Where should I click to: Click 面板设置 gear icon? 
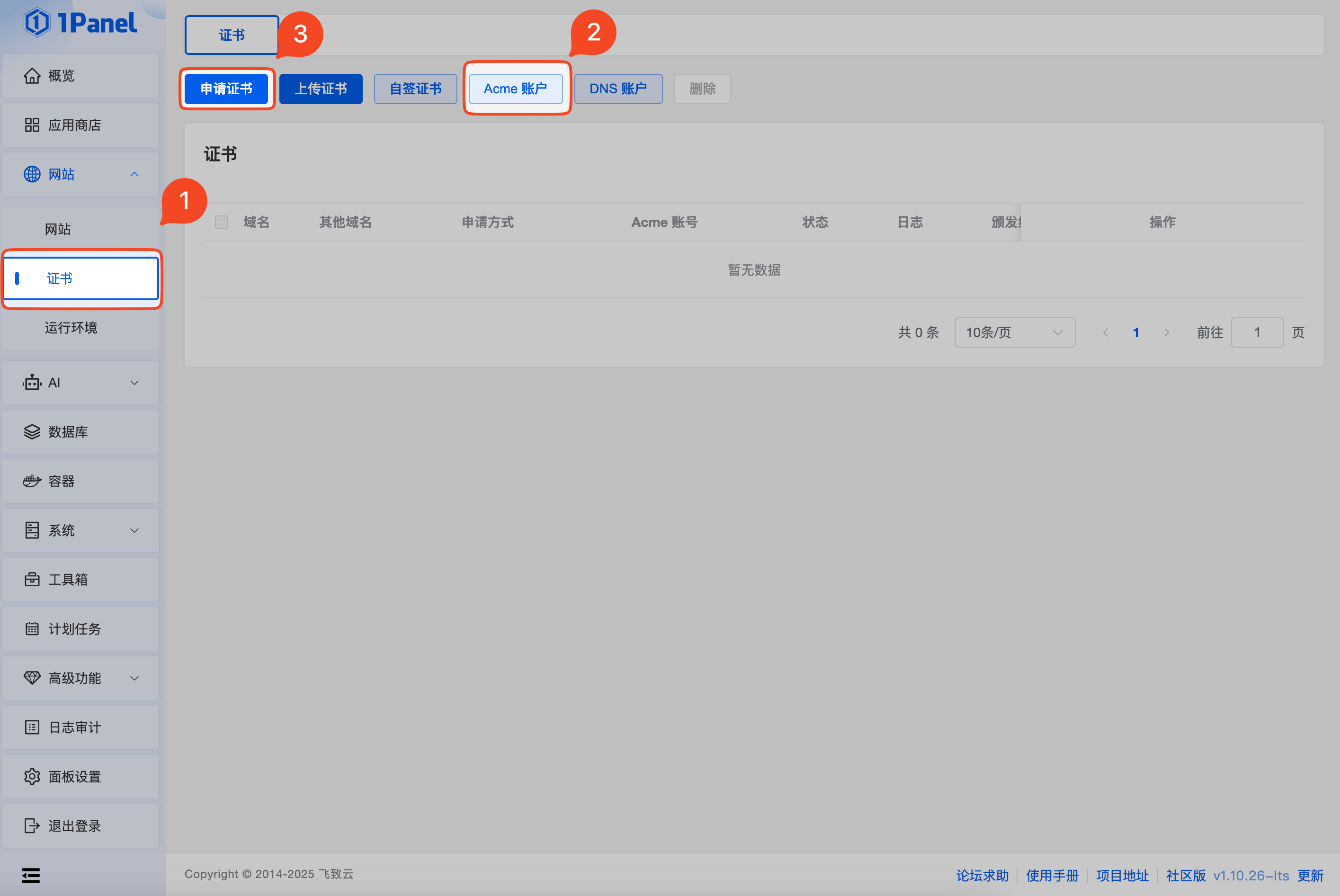tap(32, 777)
